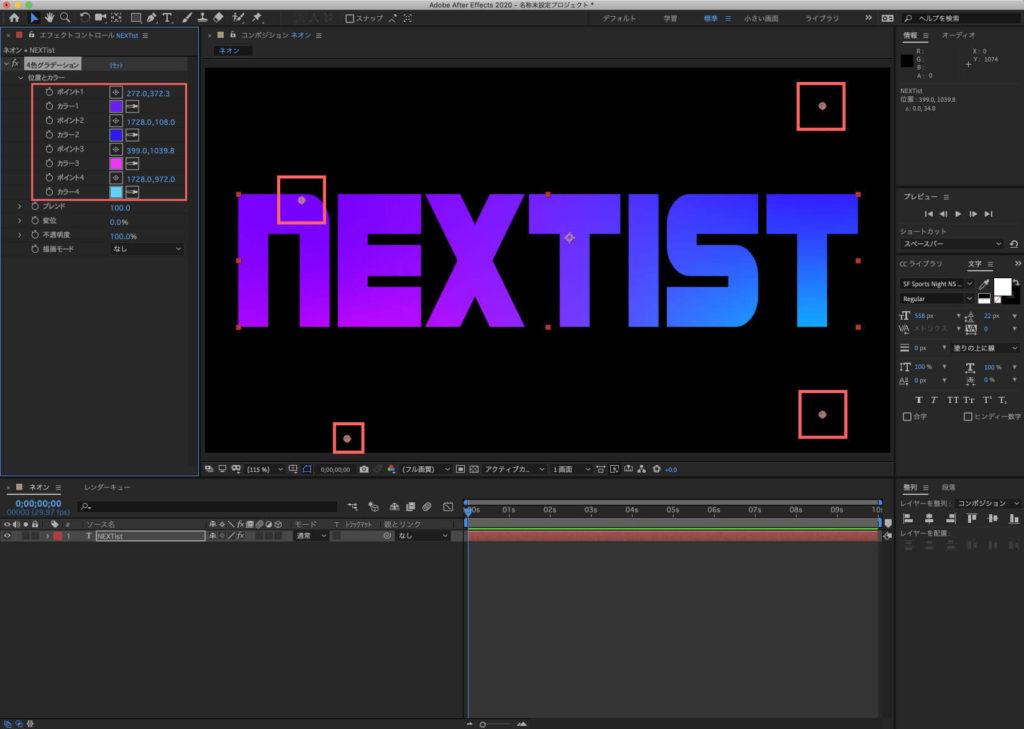The image size is (1024, 729).
Task: Select the Camera tool
Action: [x=101, y=18]
